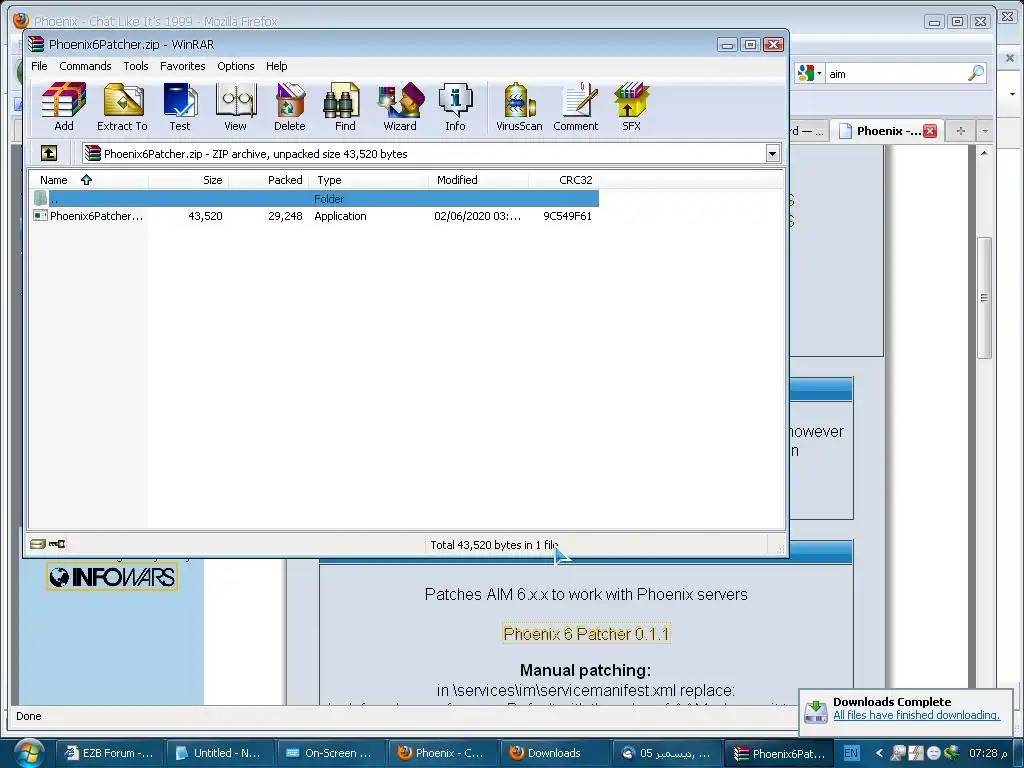Screen dimensions: 1024x768
Task: Close the Phoenix tab in Firefox
Action: click(x=930, y=131)
